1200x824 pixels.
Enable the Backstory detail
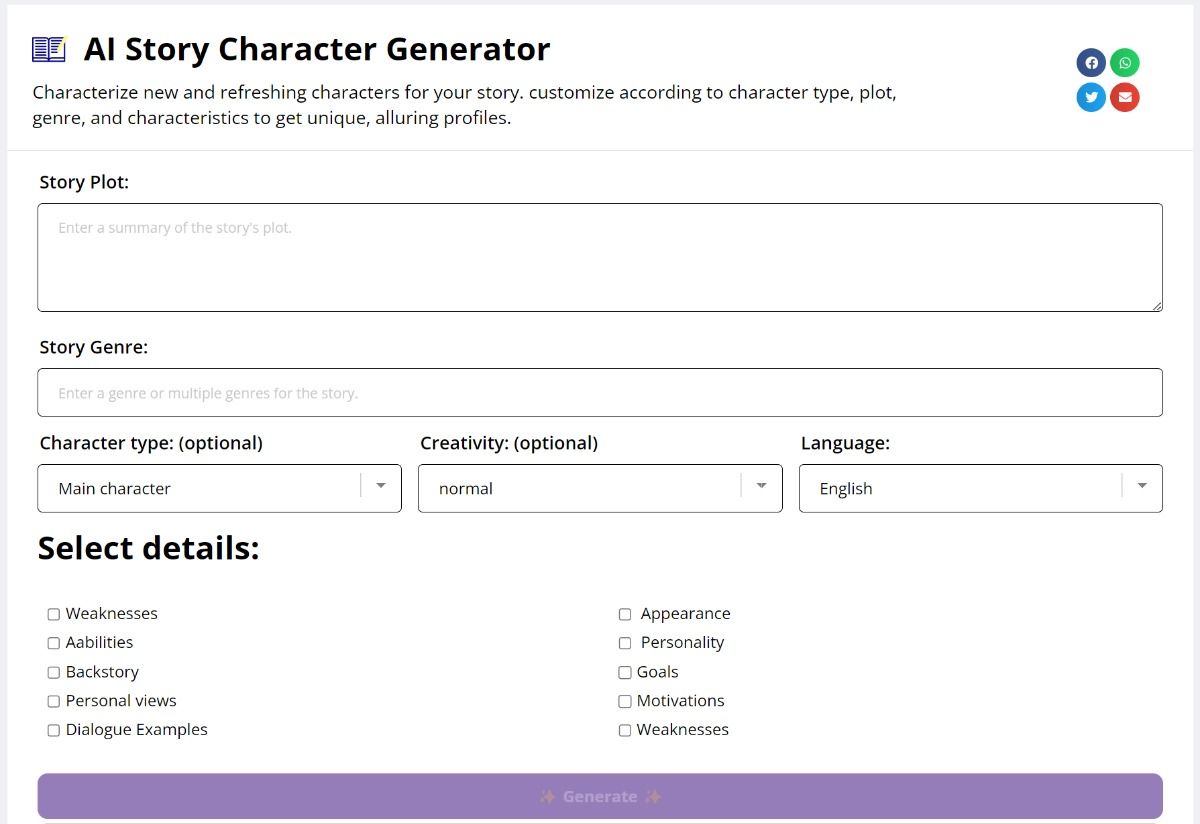(x=53, y=672)
